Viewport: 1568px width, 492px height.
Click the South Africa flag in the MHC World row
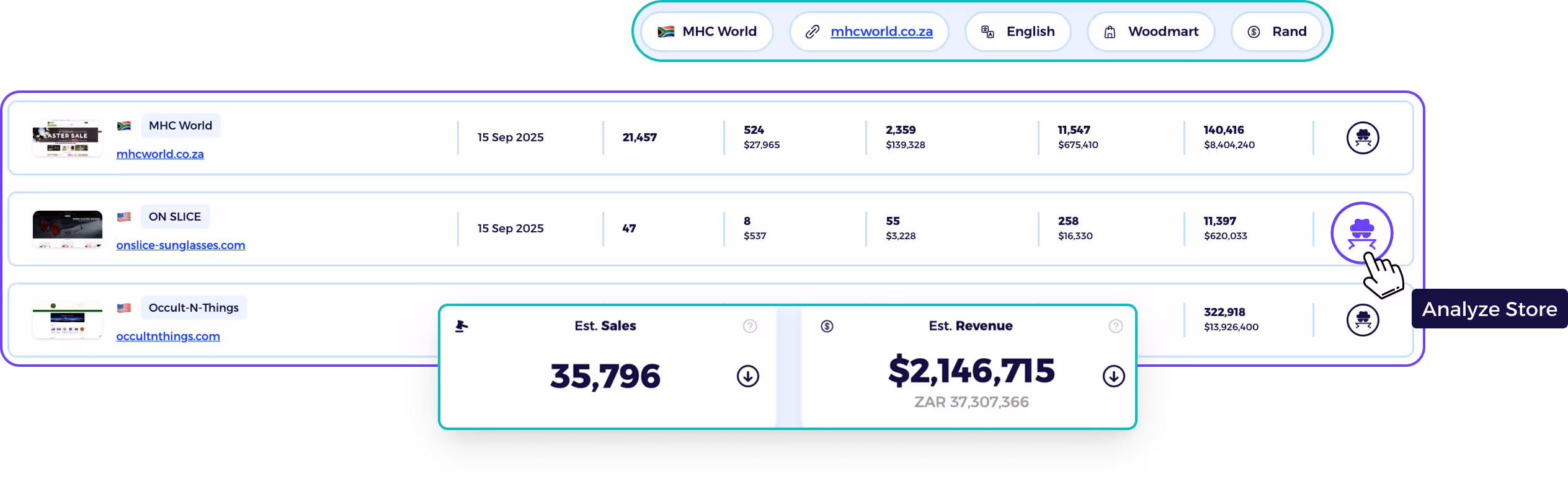tap(124, 126)
